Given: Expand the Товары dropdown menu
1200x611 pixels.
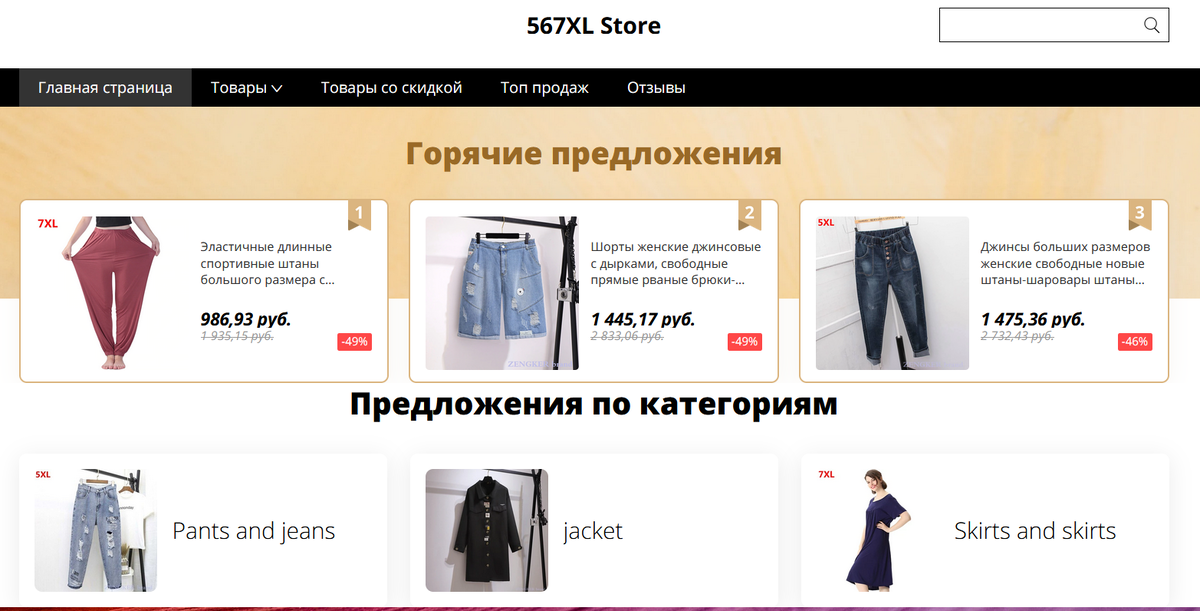Looking at the screenshot, I should [246, 87].
